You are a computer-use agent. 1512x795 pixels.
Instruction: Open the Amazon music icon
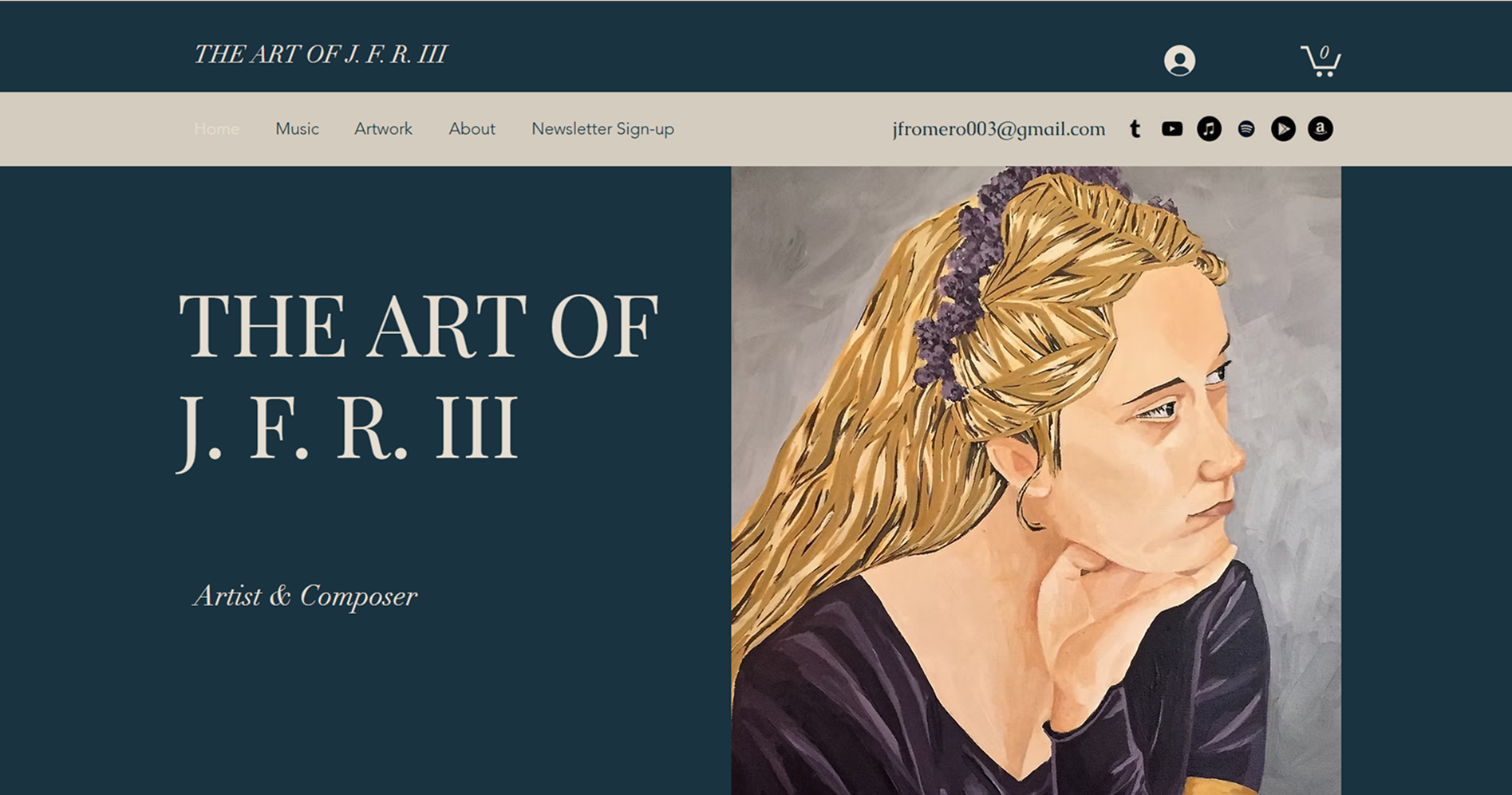(1320, 128)
